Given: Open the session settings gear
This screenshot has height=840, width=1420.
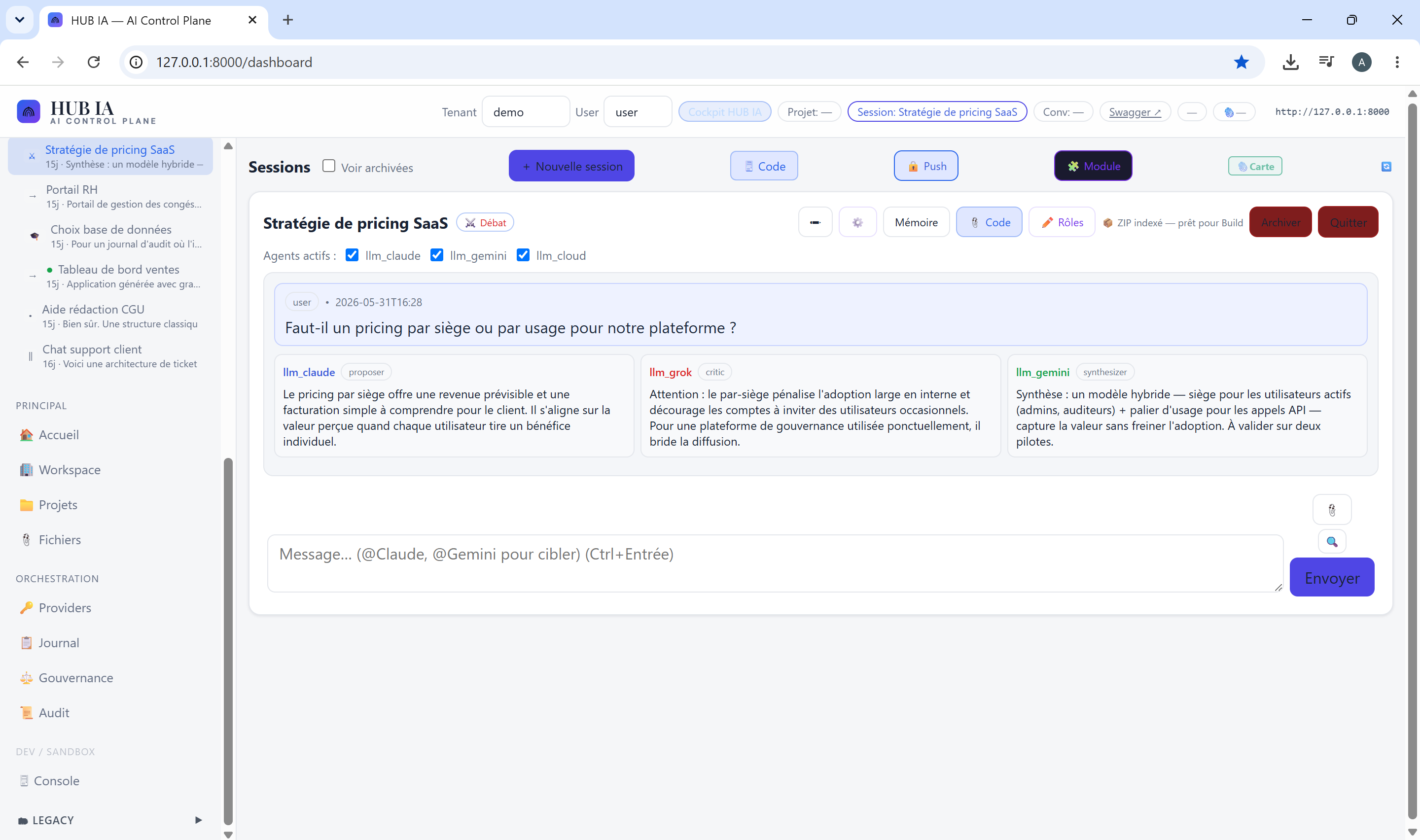Looking at the screenshot, I should pyautogui.click(x=857, y=222).
